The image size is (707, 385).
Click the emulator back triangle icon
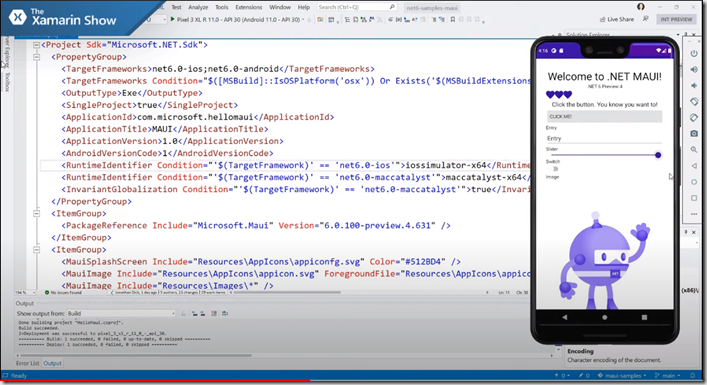(x=693, y=166)
